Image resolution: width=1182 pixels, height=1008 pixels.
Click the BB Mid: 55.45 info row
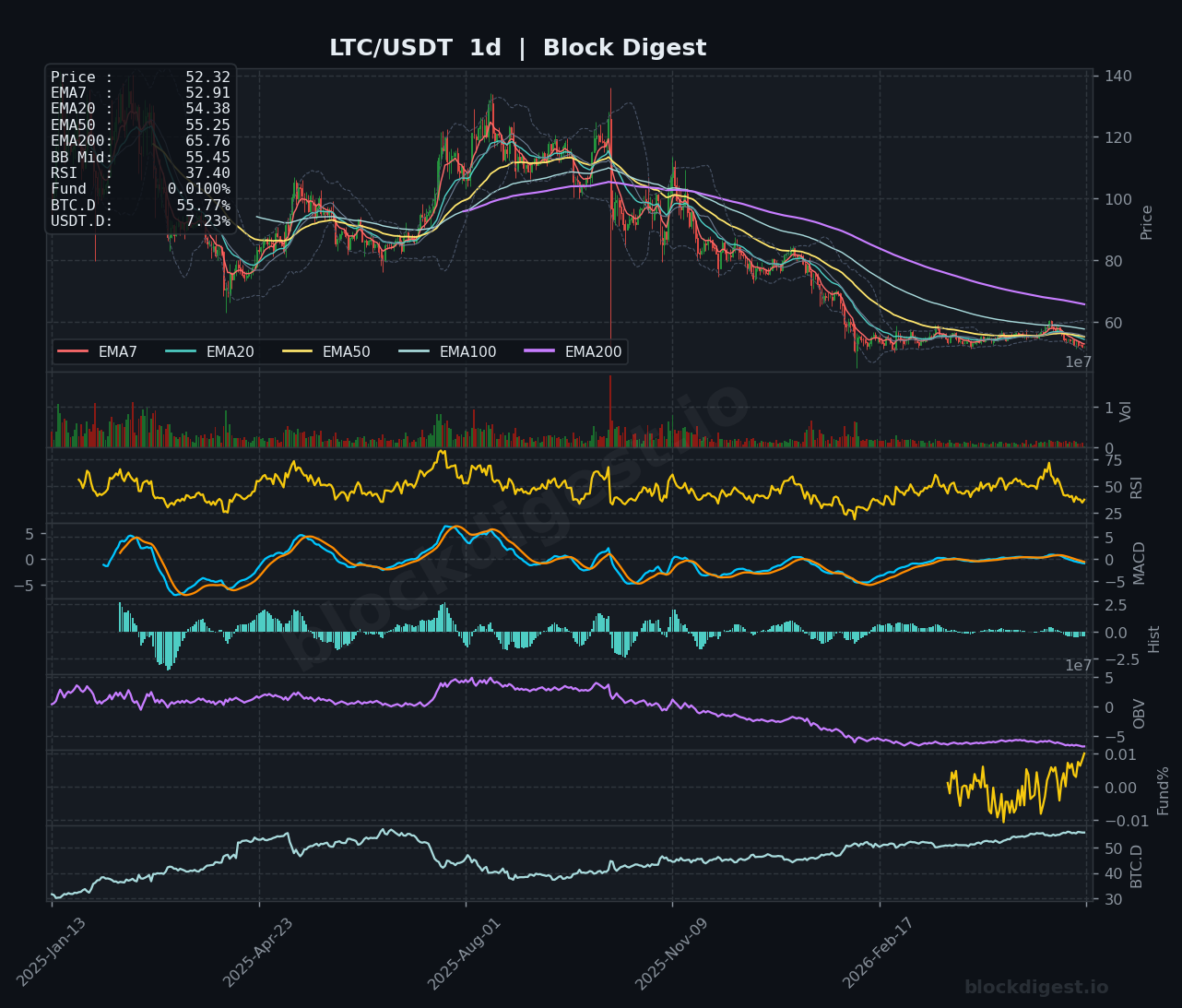[x=140, y=158]
